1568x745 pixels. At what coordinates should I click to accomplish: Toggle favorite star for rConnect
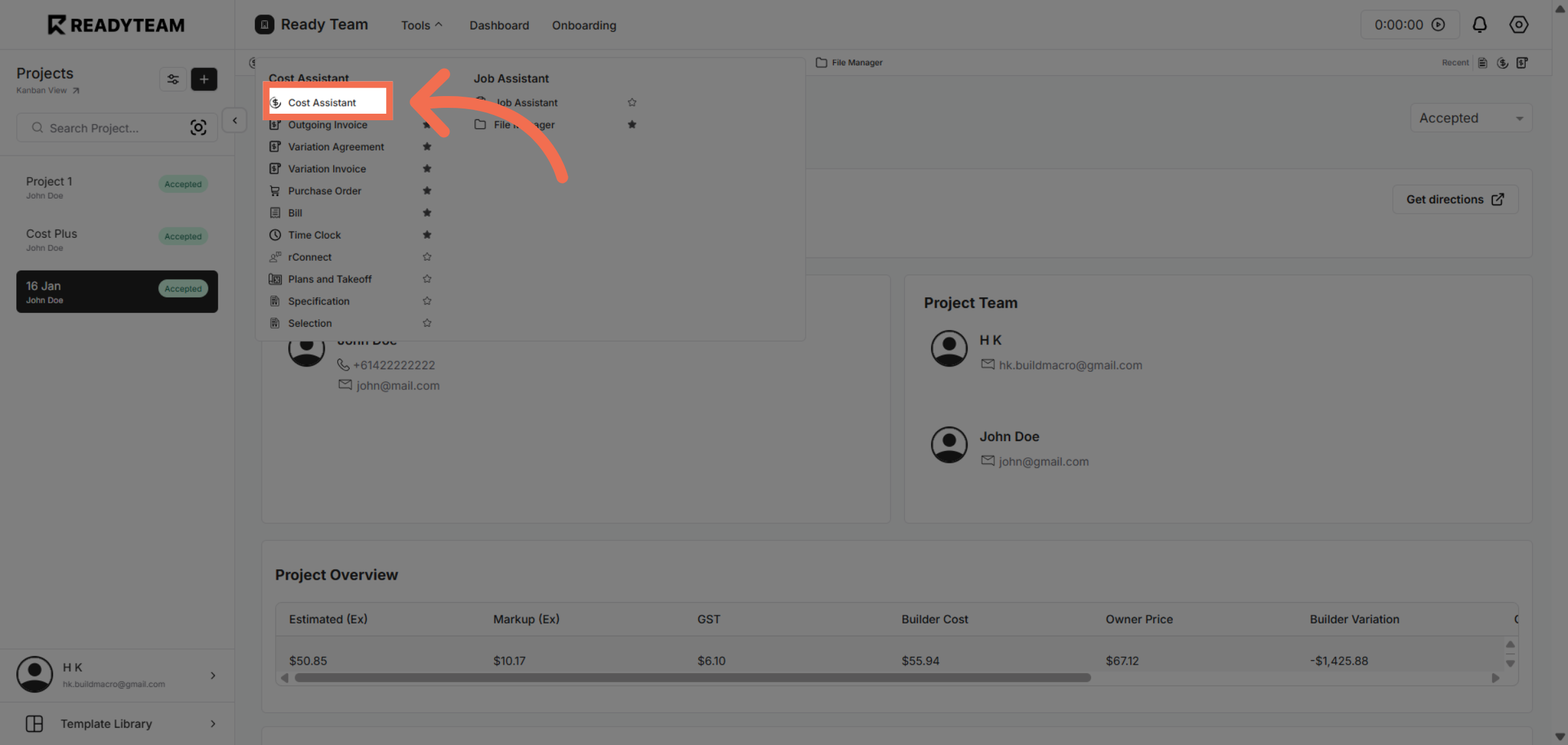coord(427,257)
